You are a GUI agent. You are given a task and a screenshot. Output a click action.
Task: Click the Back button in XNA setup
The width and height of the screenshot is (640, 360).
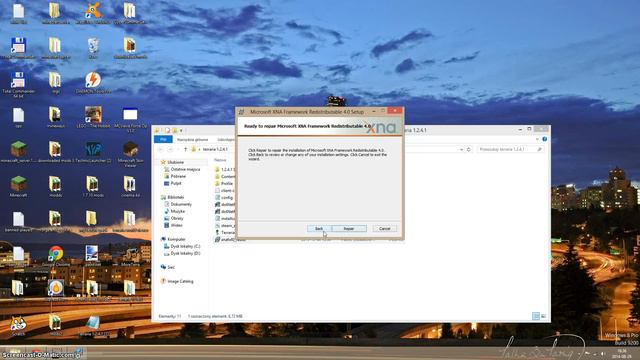pyautogui.click(x=319, y=229)
